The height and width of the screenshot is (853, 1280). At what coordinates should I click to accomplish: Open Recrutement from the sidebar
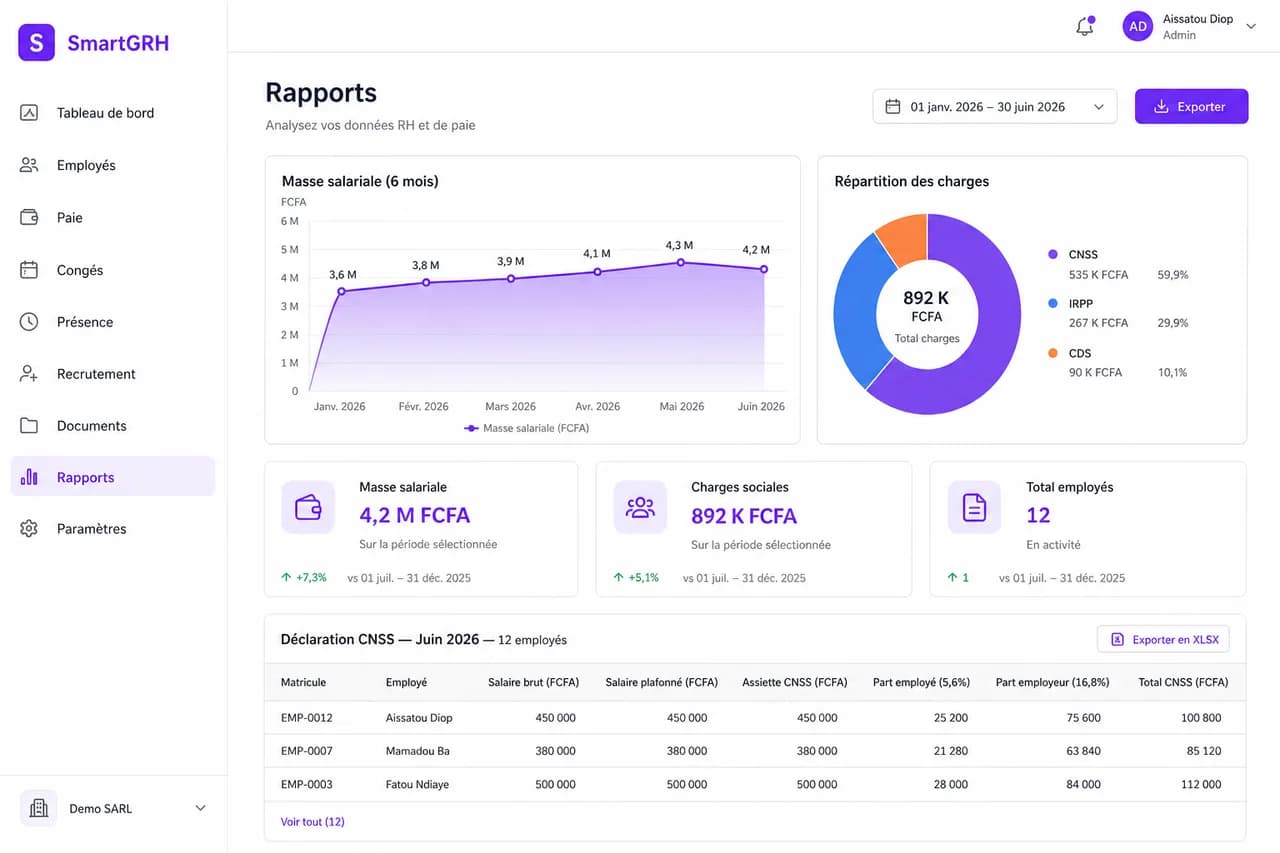pos(112,374)
